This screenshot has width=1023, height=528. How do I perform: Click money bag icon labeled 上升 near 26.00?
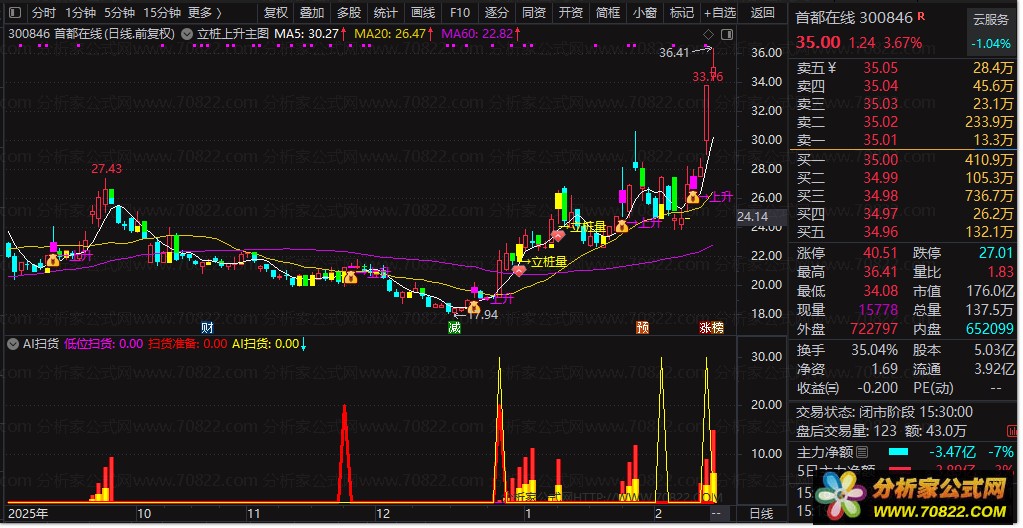click(x=693, y=196)
